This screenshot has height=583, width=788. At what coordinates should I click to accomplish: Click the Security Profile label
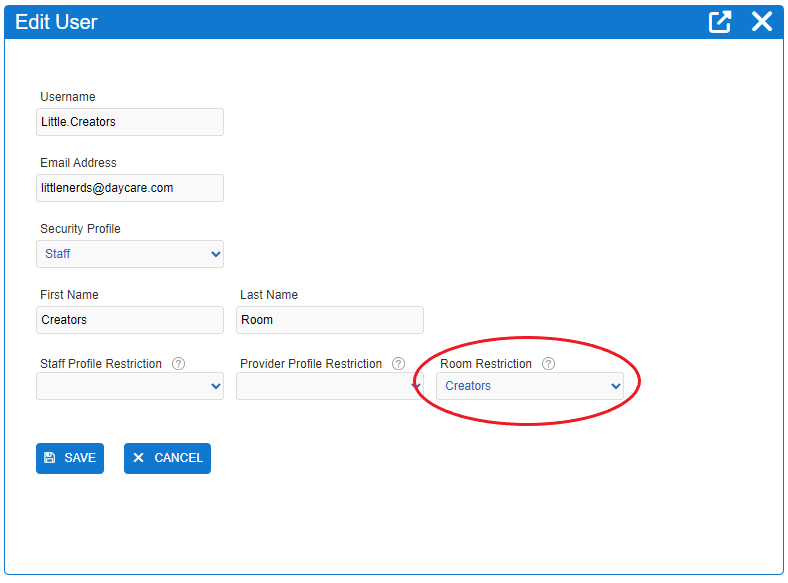pos(80,229)
